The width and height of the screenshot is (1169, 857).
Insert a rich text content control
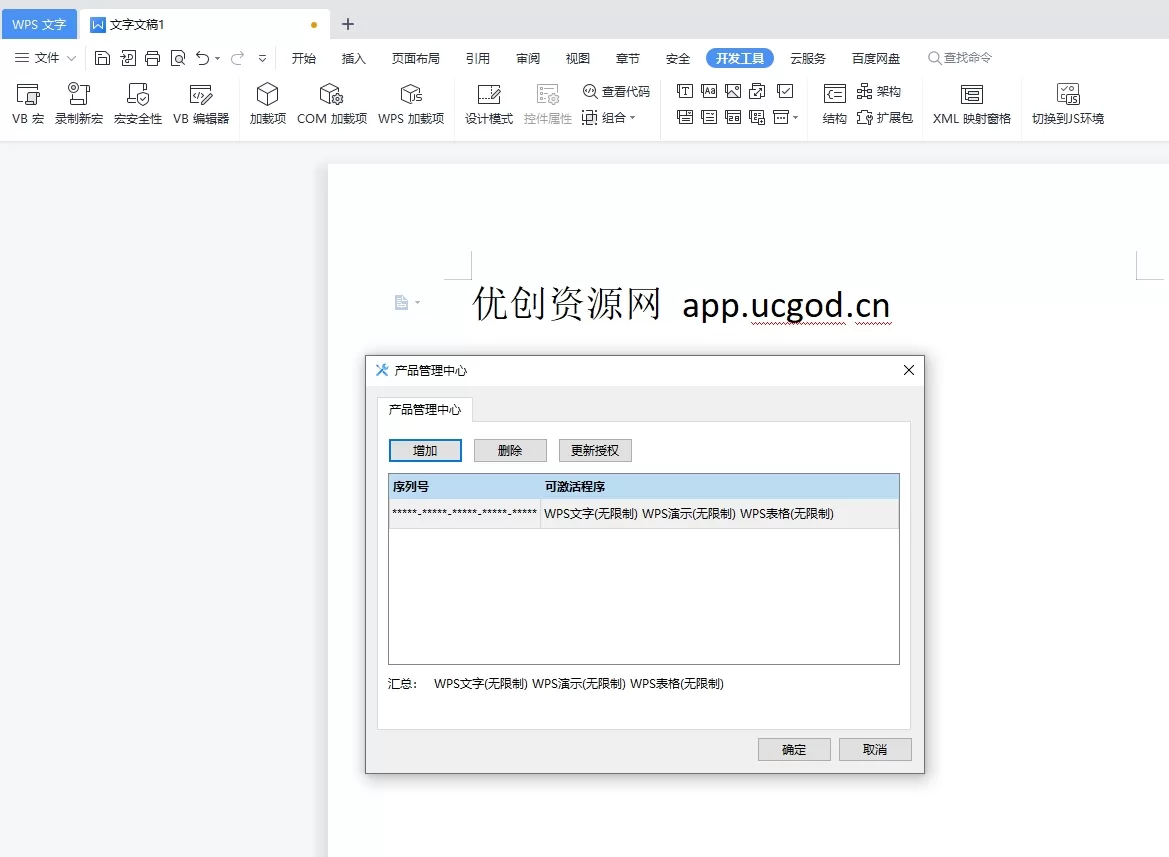[684, 91]
